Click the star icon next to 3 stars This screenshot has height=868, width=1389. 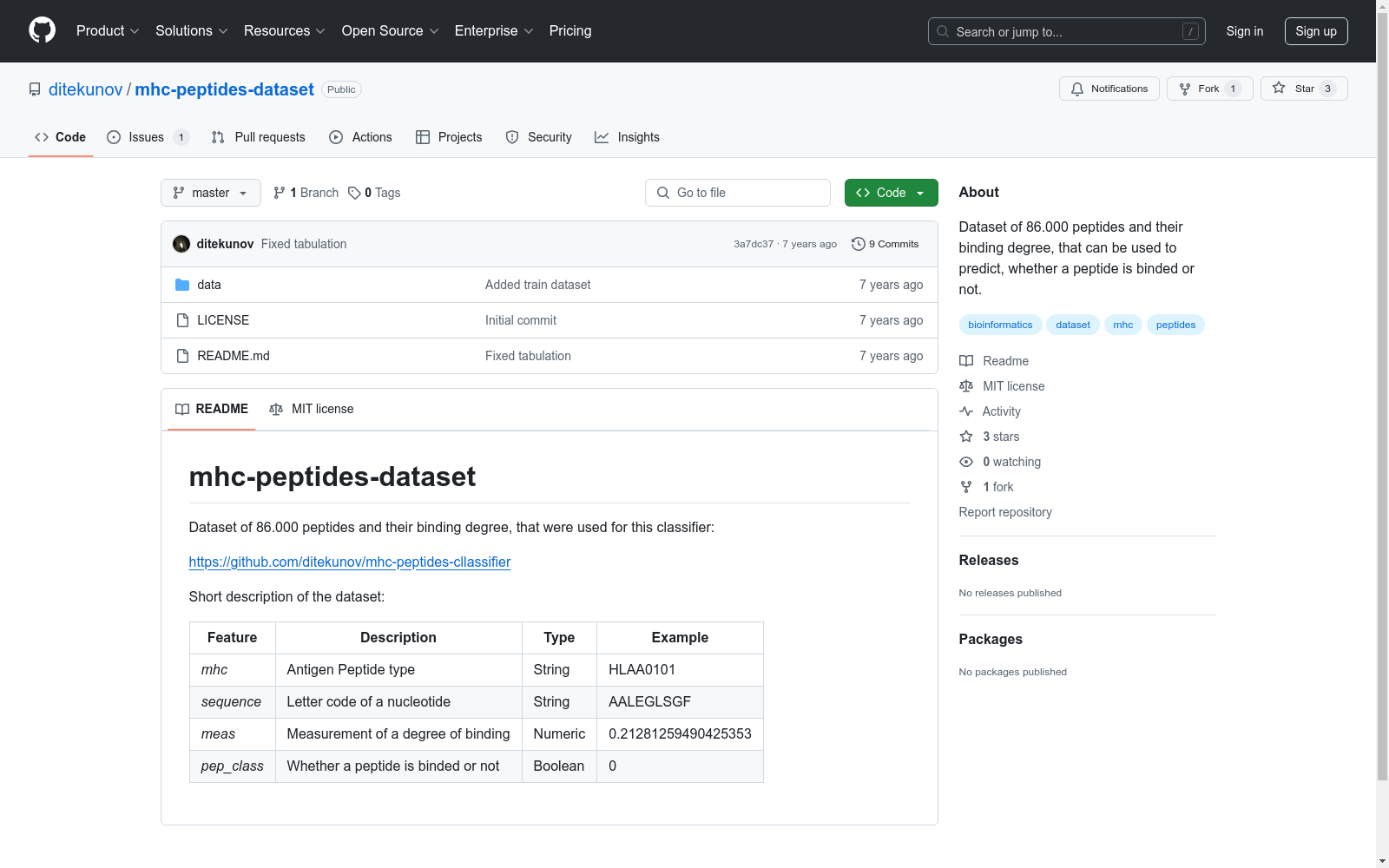point(966,437)
